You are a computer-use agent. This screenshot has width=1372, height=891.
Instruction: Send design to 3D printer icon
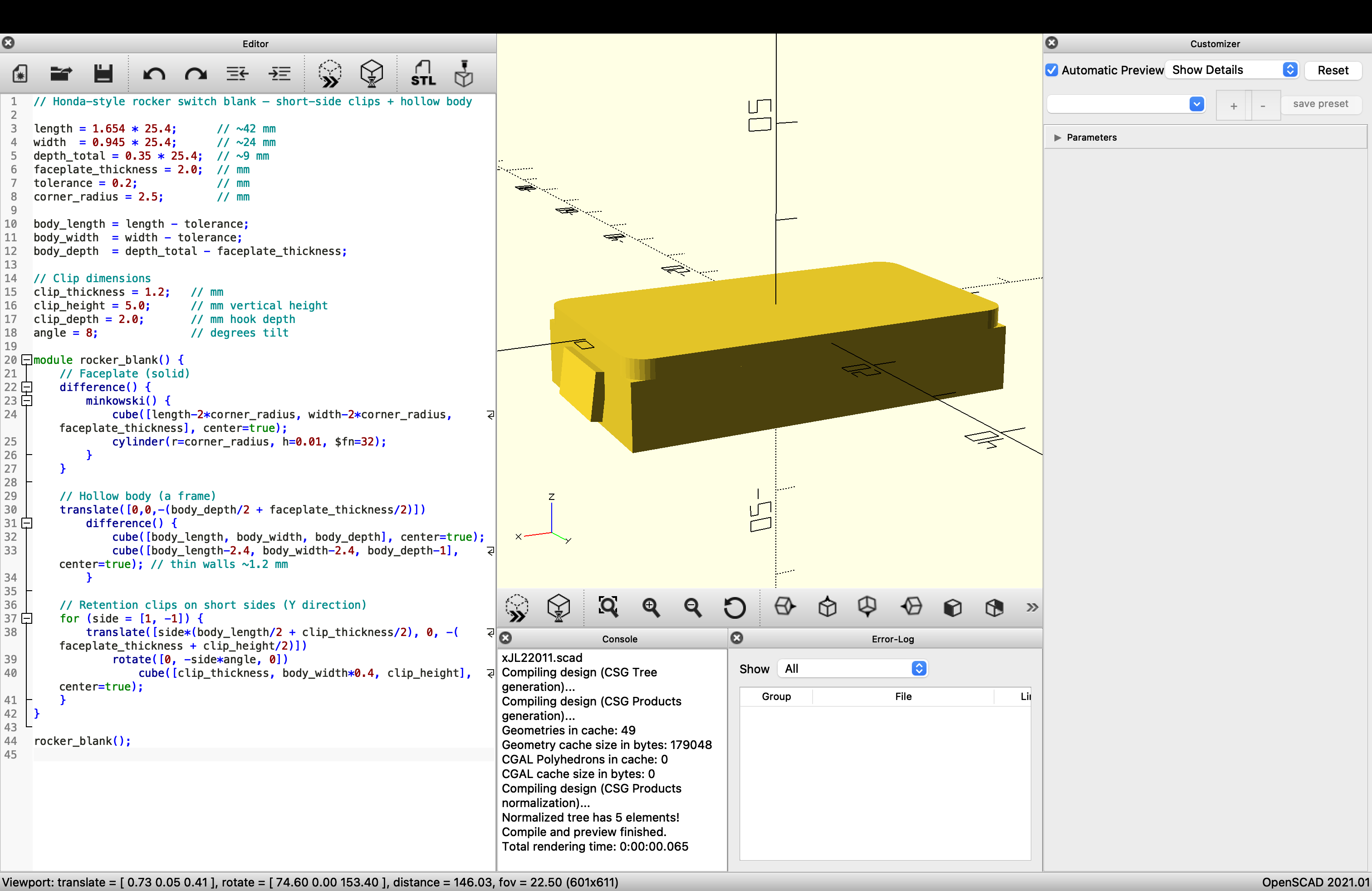point(464,74)
